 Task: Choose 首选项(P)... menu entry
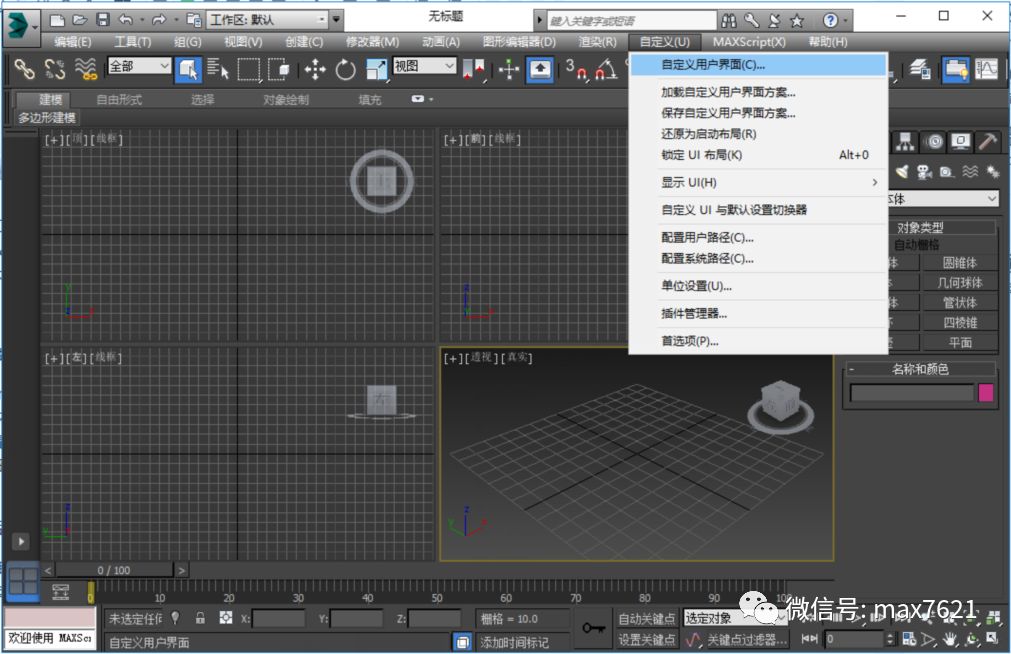click(x=758, y=341)
